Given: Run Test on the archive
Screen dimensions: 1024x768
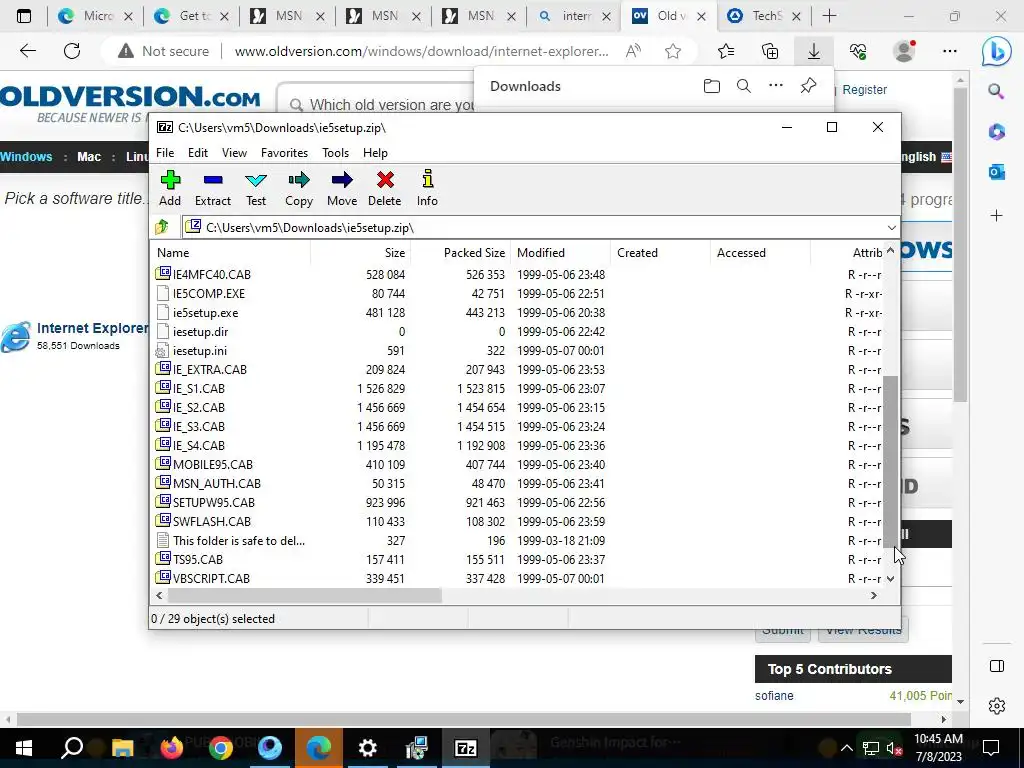Looking at the screenshot, I should click(x=256, y=188).
